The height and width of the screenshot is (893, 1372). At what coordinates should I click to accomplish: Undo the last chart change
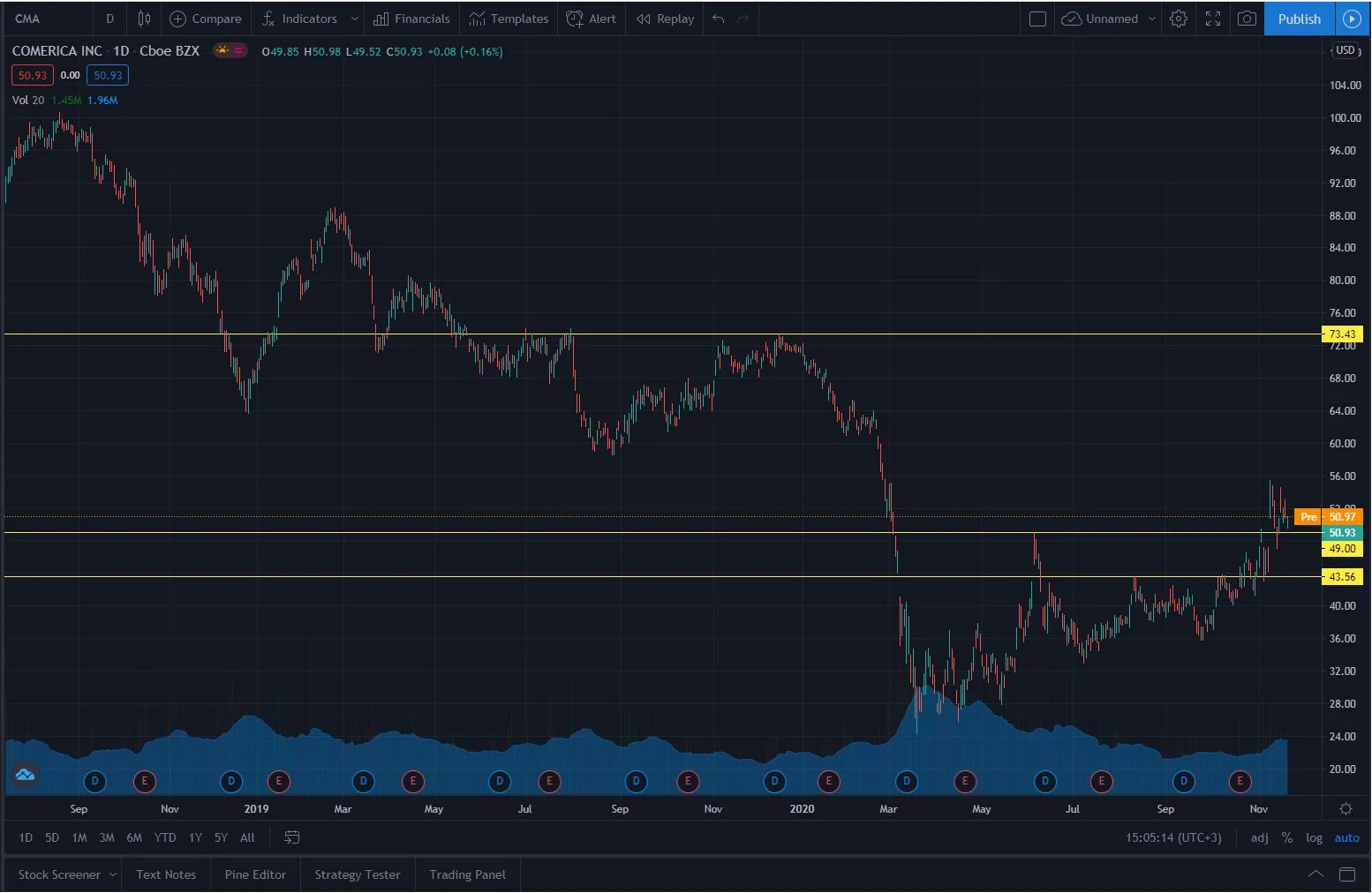(719, 19)
